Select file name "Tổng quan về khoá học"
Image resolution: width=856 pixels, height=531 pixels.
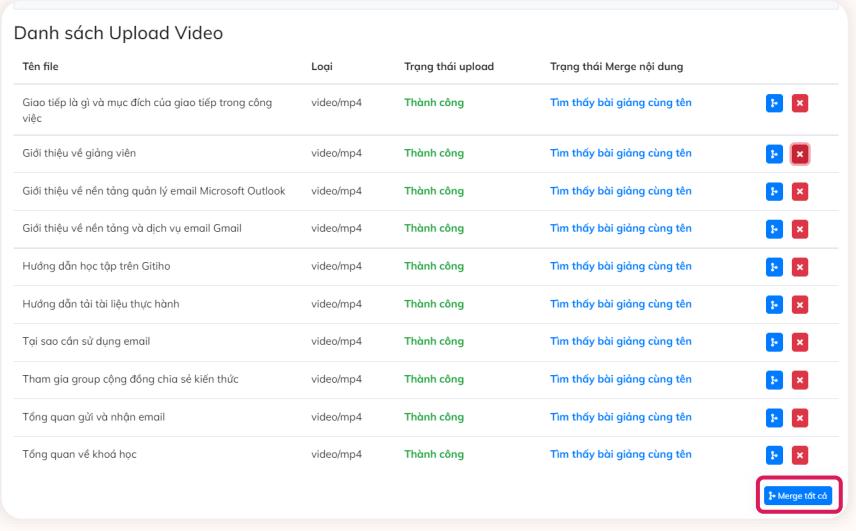(79, 455)
